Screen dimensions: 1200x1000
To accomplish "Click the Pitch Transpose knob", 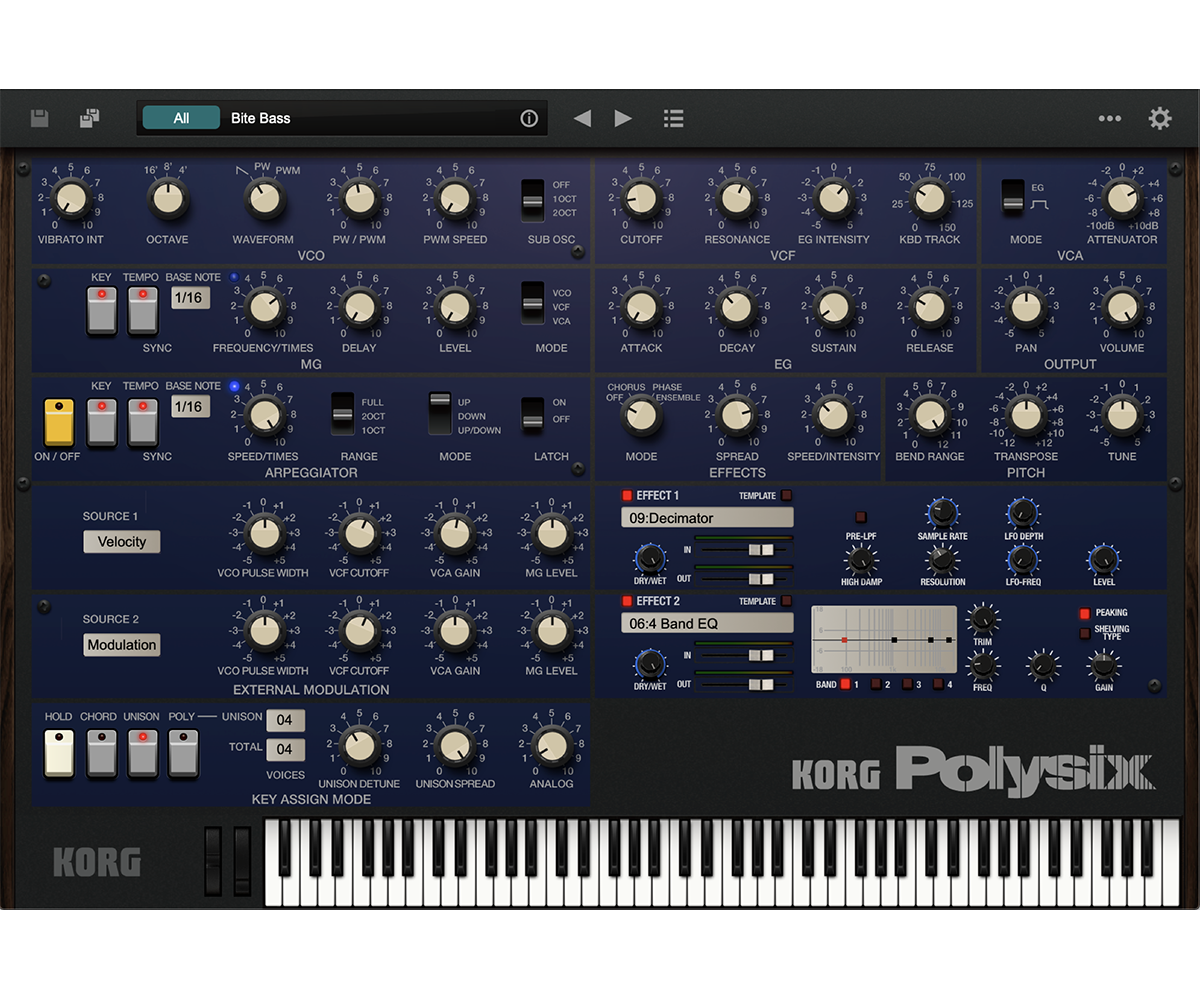I will pyautogui.click(x=1026, y=415).
